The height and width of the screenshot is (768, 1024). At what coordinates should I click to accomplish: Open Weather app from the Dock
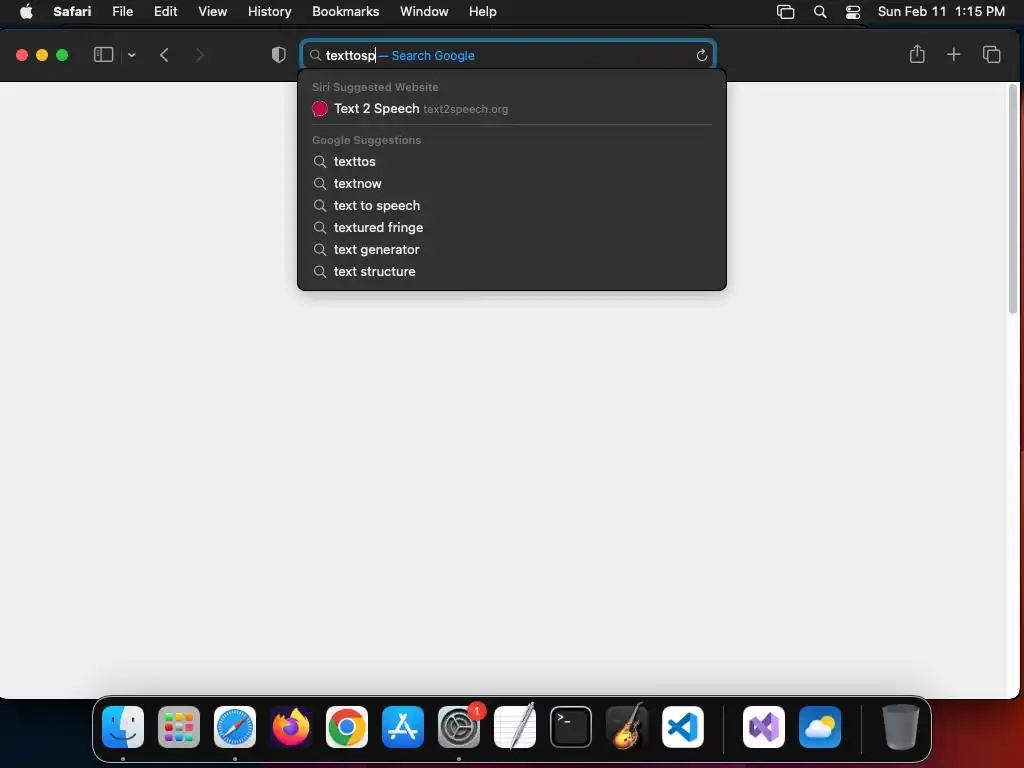point(820,727)
